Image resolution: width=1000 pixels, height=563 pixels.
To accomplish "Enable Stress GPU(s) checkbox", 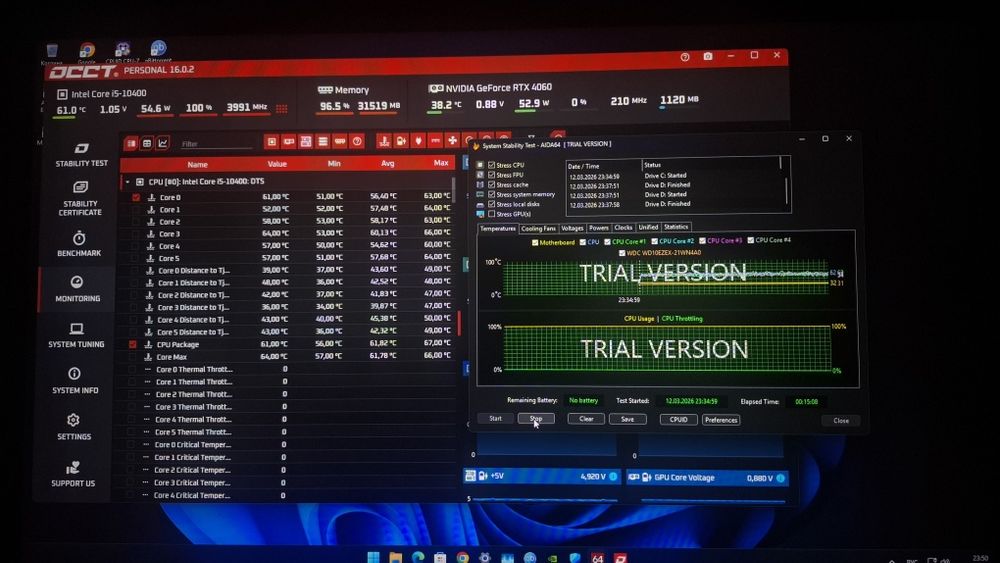I will [492, 214].
